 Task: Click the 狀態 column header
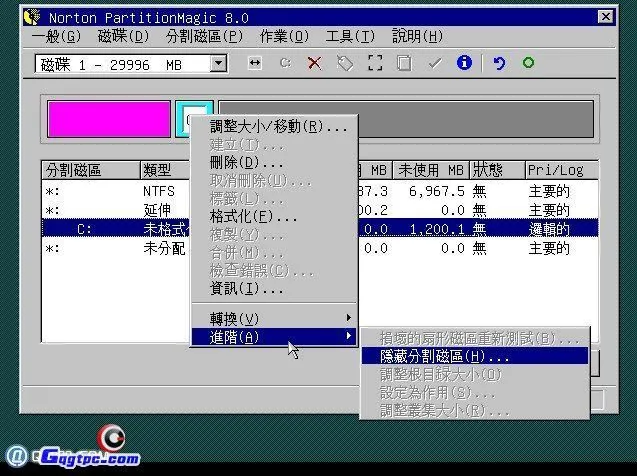497,170
